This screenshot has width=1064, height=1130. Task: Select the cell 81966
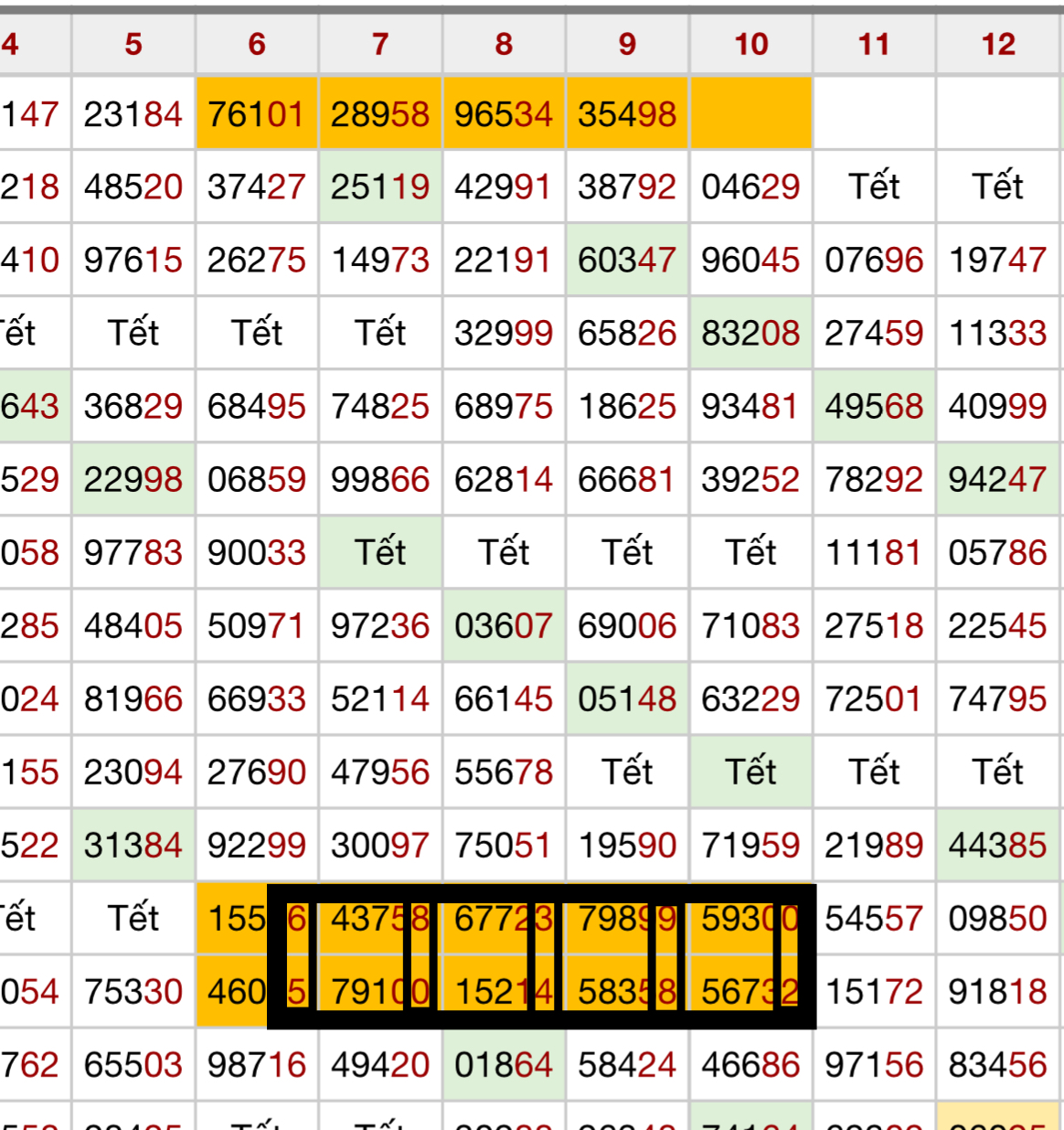pos(133,698)
